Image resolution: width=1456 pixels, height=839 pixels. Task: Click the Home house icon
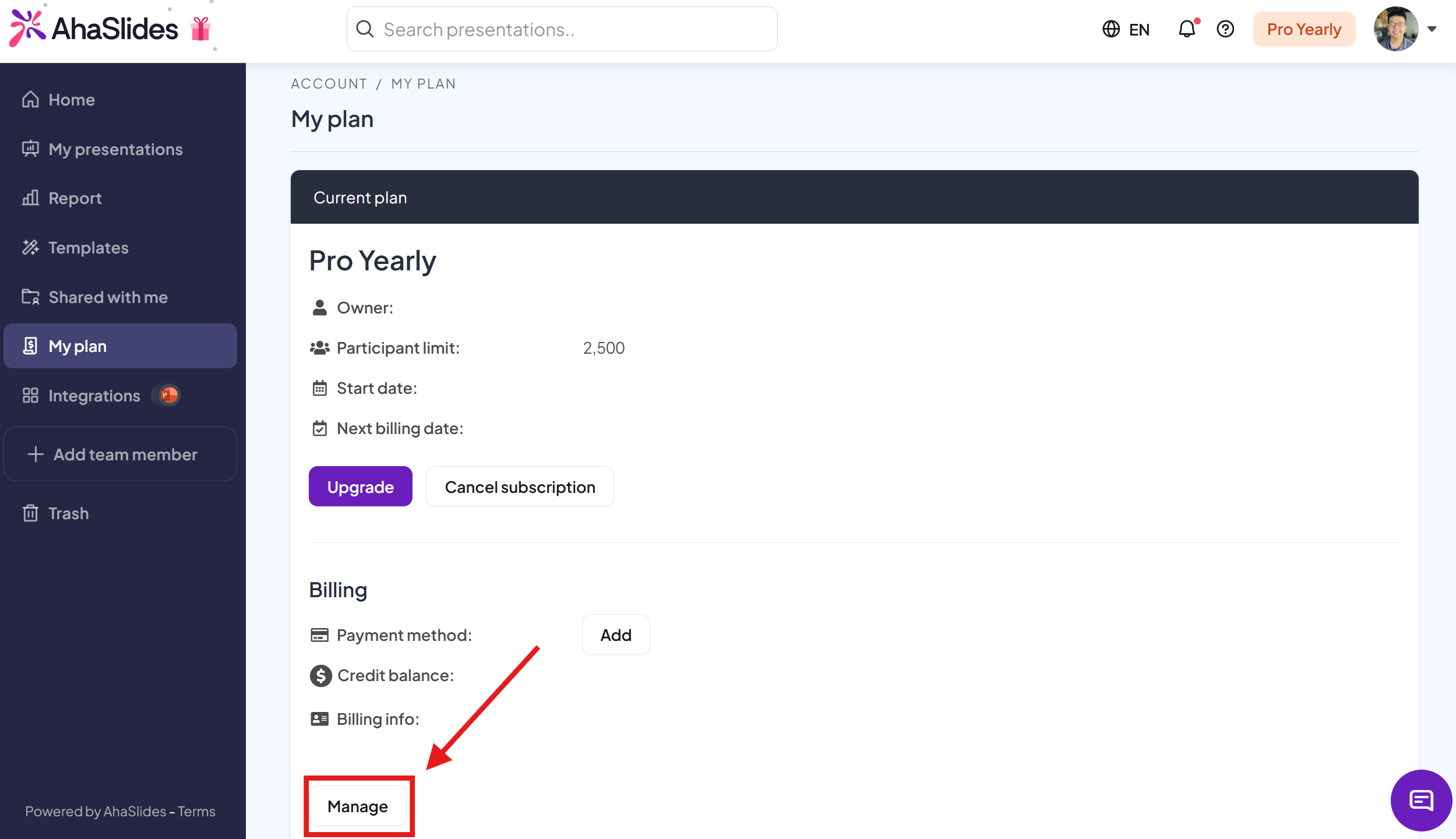click(30, 100)
